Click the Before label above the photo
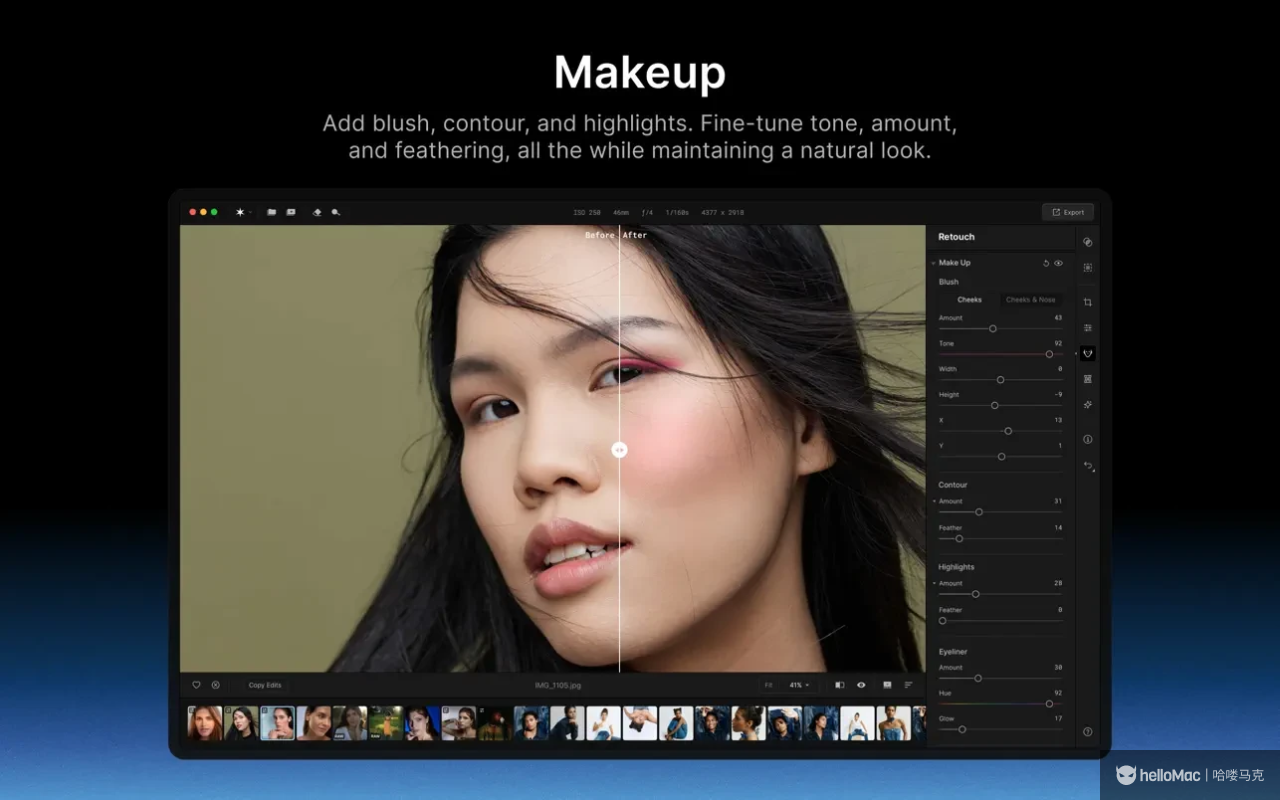 click(x=600, y=235)
